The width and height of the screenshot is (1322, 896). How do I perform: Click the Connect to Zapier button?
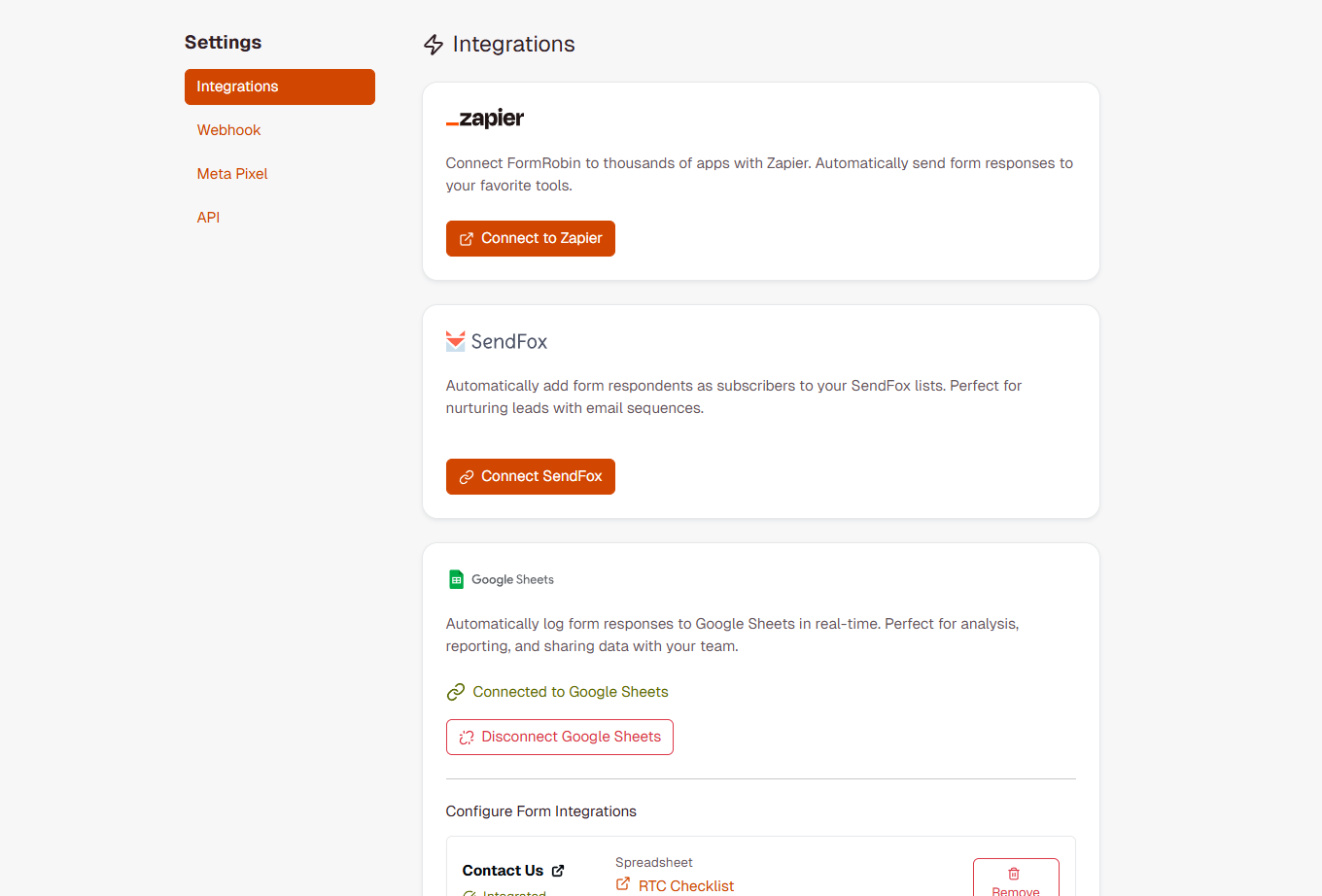530,238
